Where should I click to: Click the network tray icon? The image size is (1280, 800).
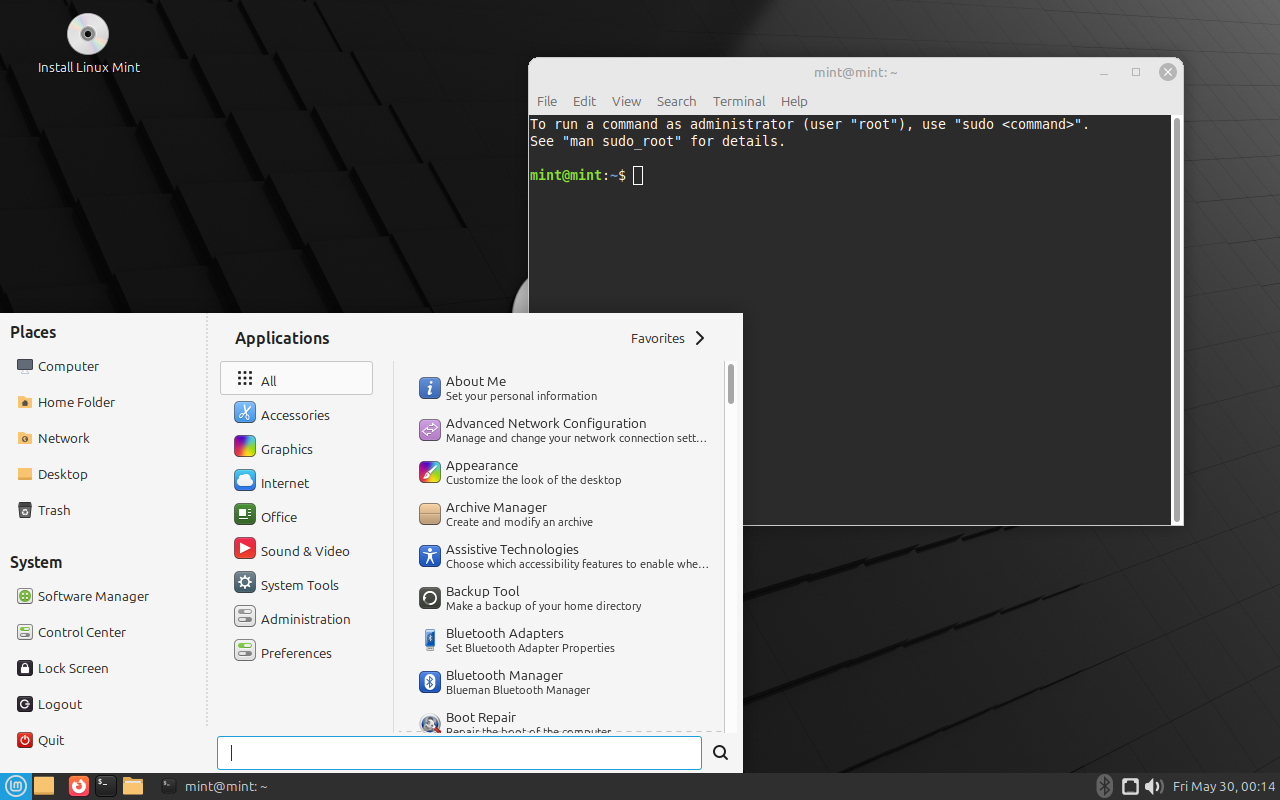1129,786
